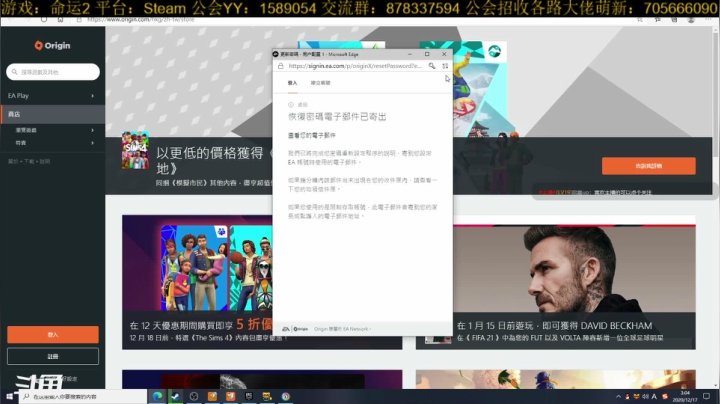Screen dimensions: 720x404
Task: Open Microsoft Edge from the taskbar
Action: pos(158,396)
